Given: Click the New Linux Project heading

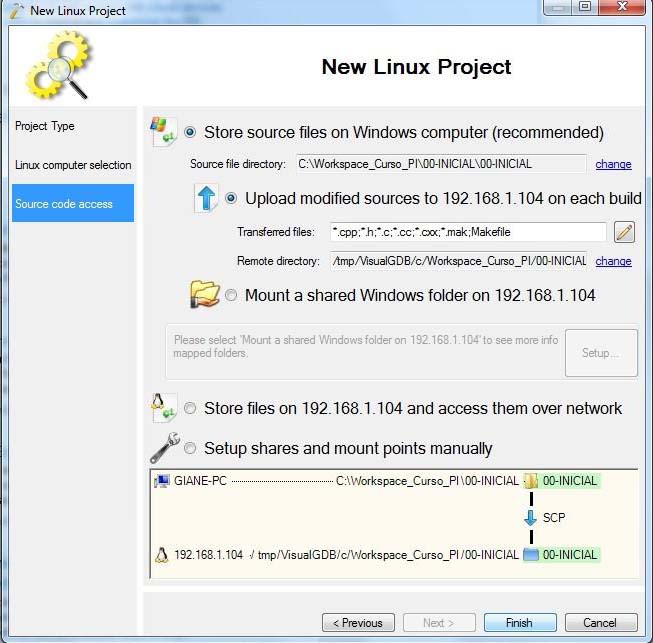Looking at the screenshot, I should (x=416, y=67).
